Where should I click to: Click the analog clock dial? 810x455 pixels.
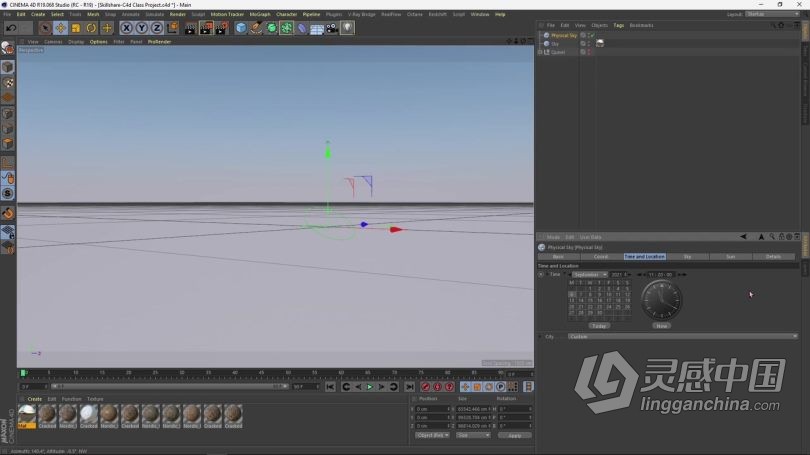661,300
